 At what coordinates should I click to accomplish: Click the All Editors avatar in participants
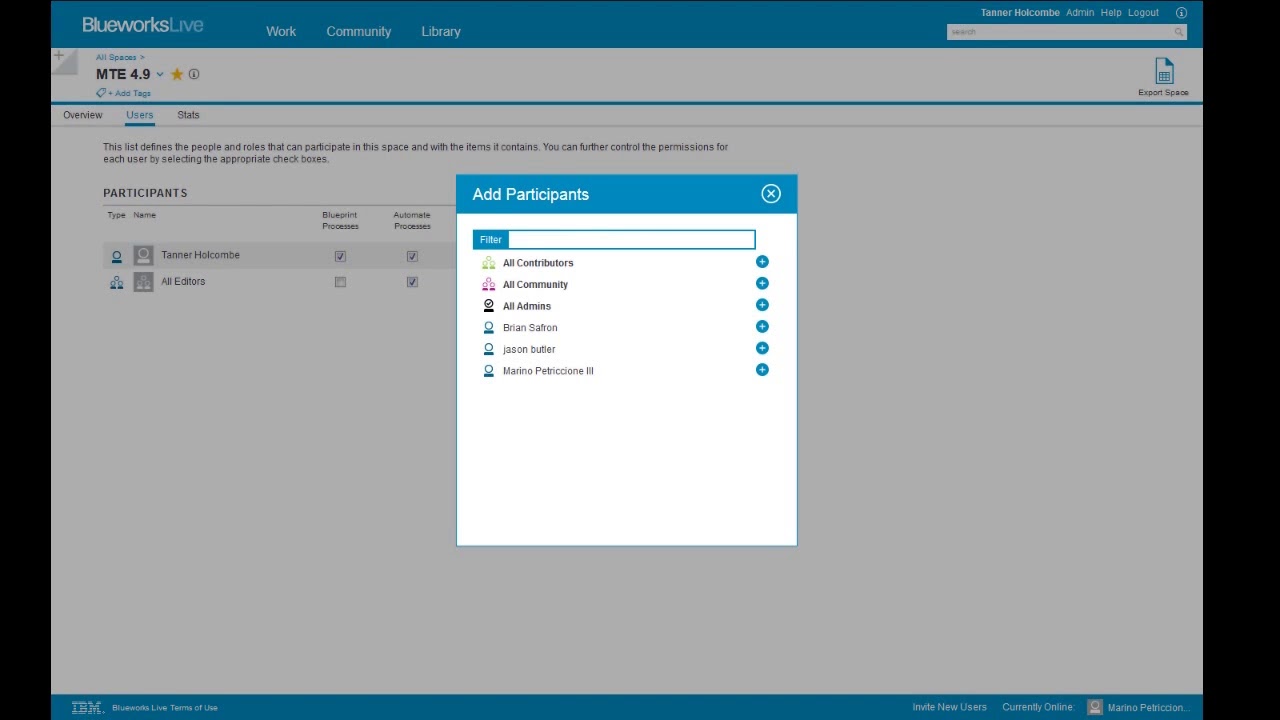click(x=143, y=282)
